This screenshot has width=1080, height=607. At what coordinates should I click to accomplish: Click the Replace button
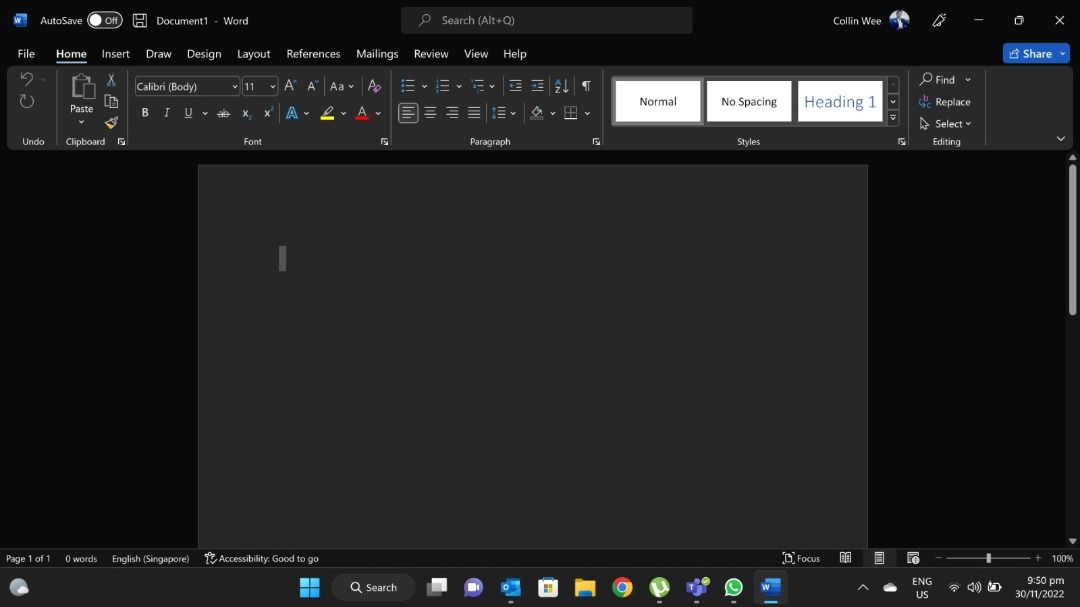(x=945, y=102)
